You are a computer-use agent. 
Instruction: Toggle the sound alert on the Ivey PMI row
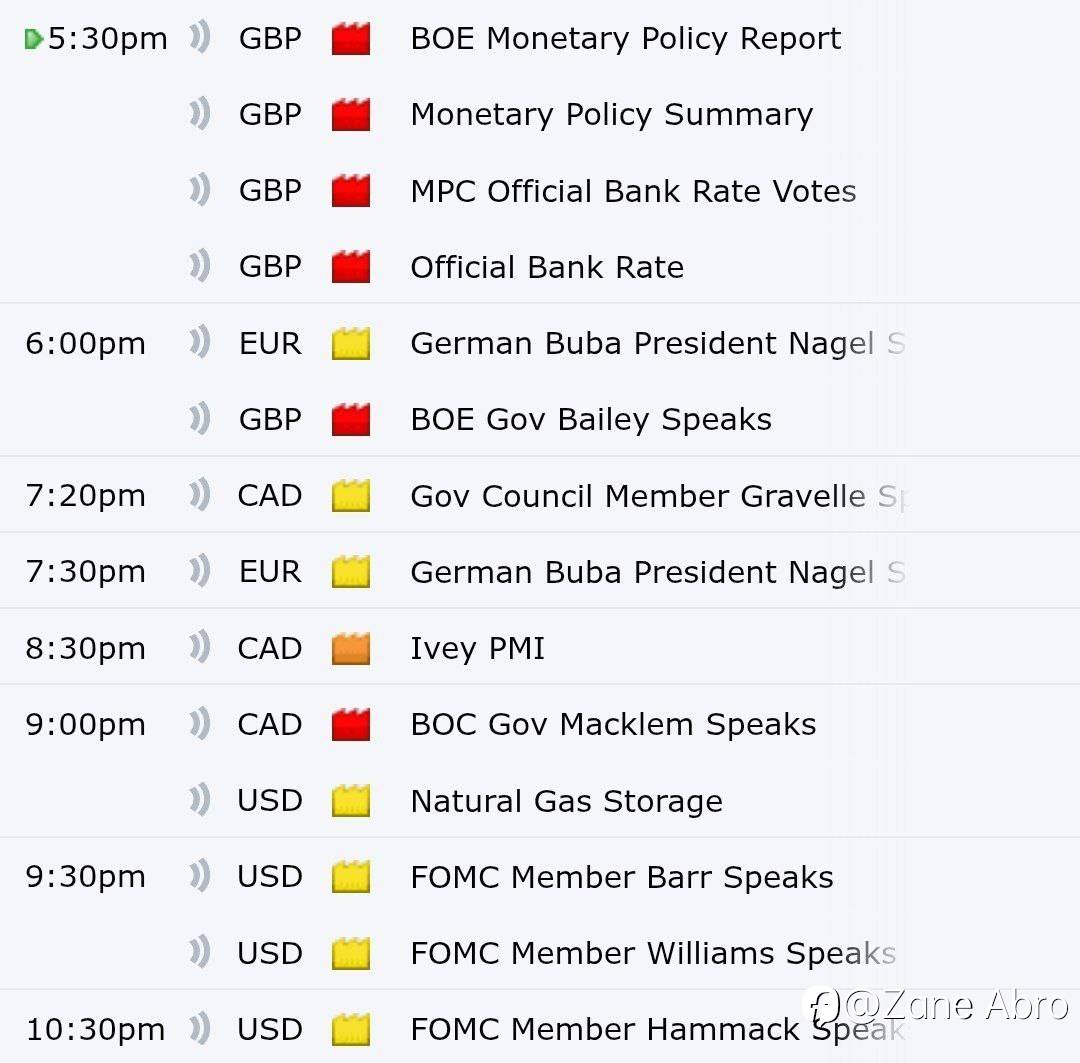(x=200, y=648)
